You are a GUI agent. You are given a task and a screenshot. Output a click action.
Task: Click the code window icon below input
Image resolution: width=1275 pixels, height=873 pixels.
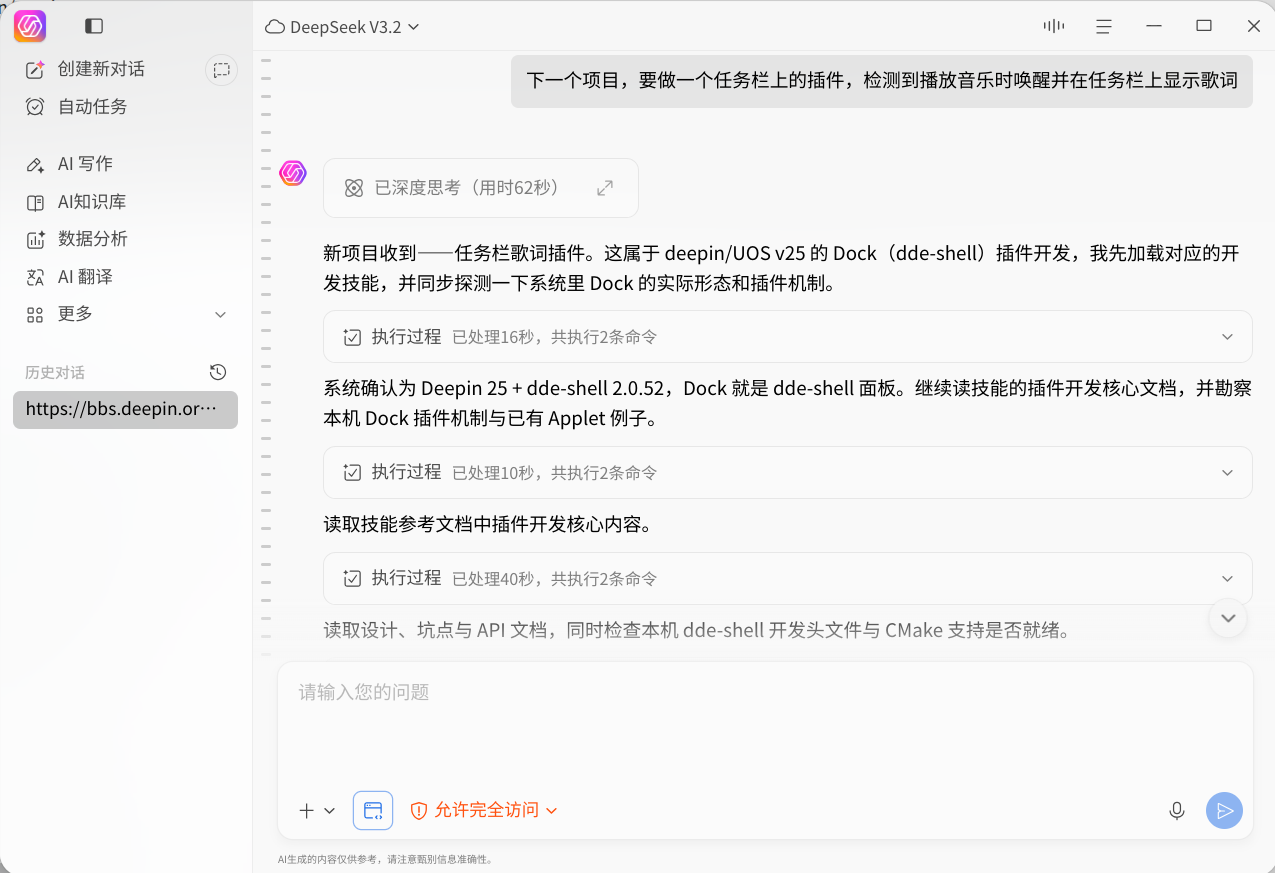[x=373, y=810]
